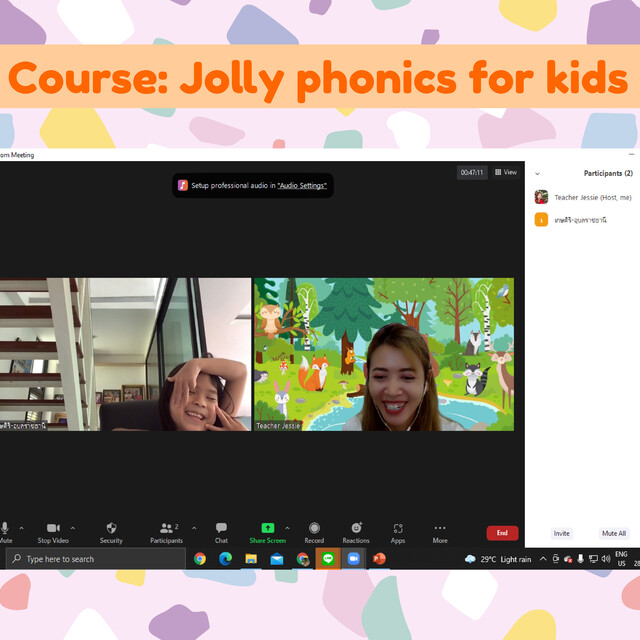Screen dimensions: 640x640
Task: Click the microphone icon in the system tray
Action: [580, 559]
